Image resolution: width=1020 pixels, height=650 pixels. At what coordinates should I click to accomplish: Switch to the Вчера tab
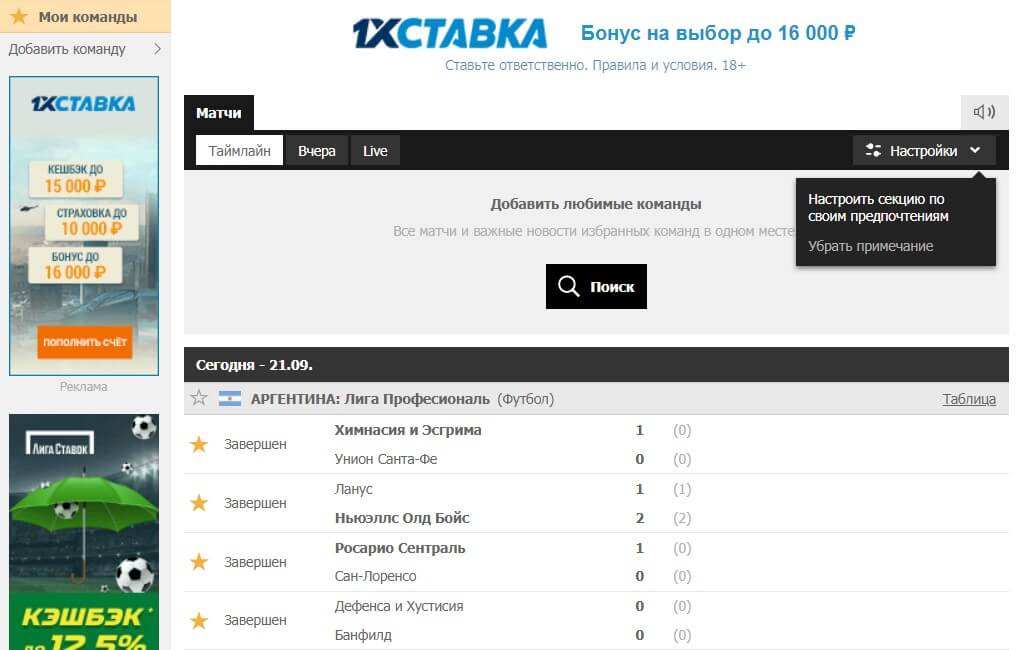click(x=317, y=150)
